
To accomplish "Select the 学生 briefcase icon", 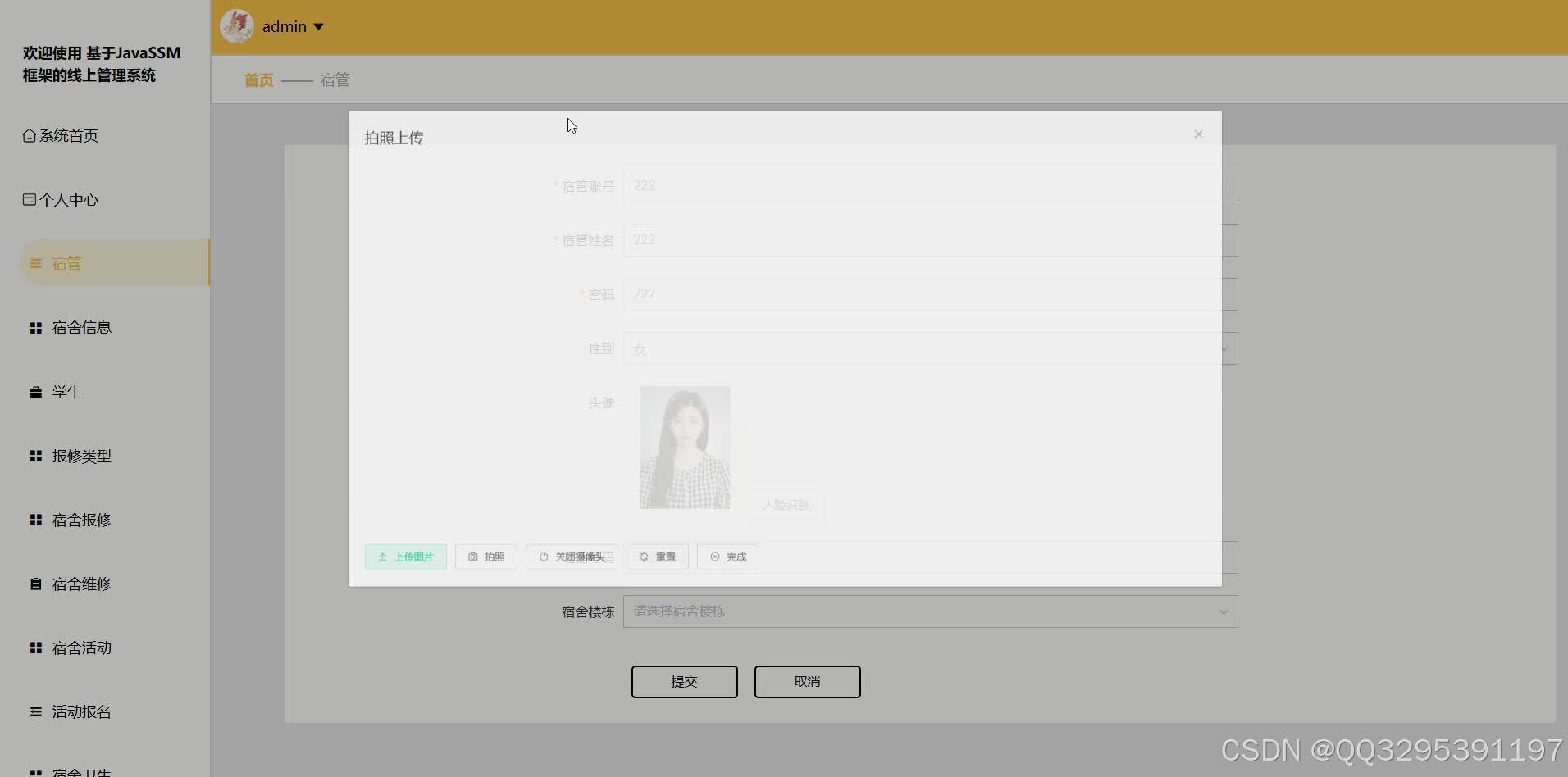I will pyautogui.click(x=35, y=392).
